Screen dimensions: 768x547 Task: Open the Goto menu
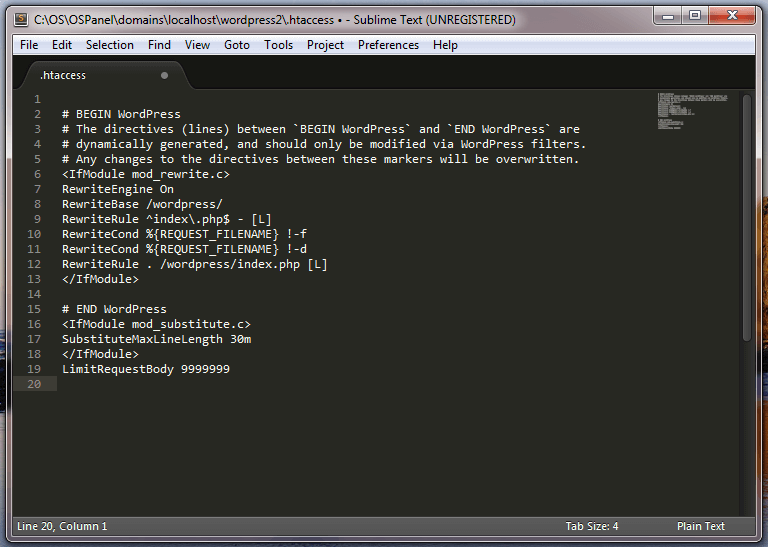coord(237,45)
